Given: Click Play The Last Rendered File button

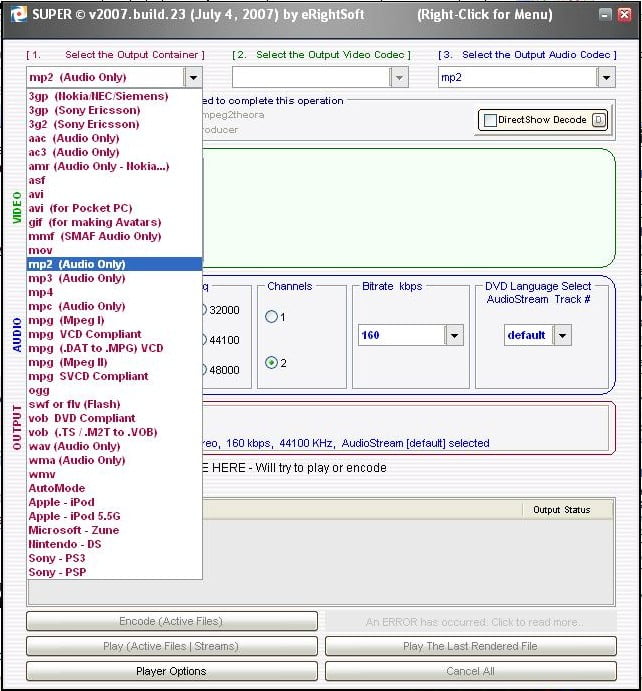Looking at the screenshot, I should 471,646.
